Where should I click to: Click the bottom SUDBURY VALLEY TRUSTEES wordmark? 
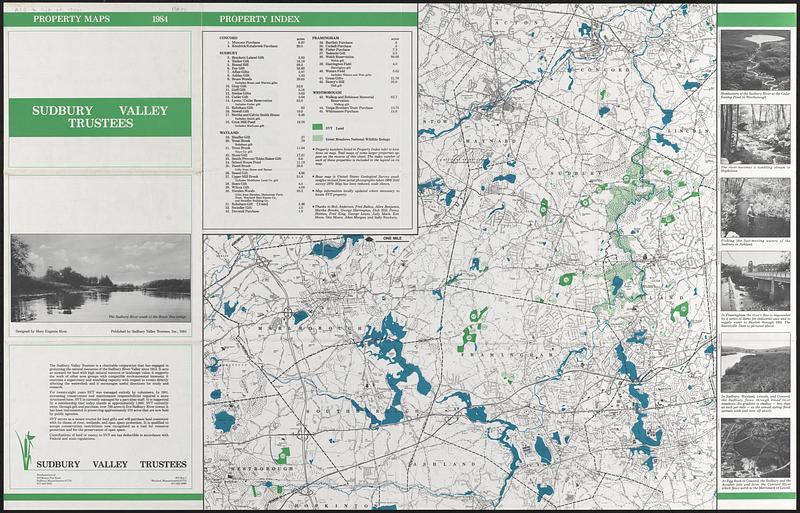pos(111,465)
